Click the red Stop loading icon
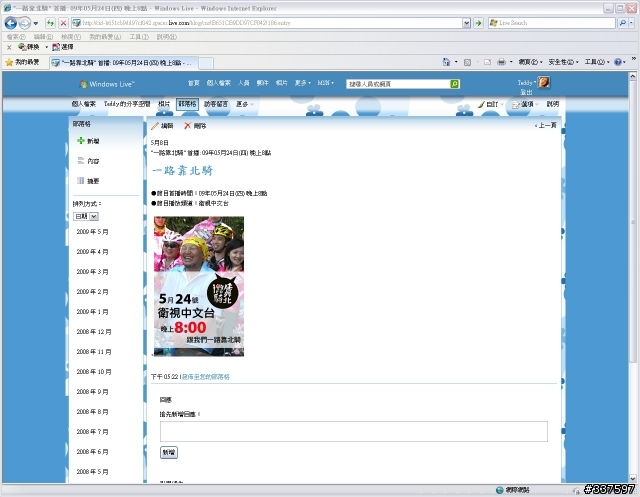Image resolution: width=640 pixels, height=497 pixels. click(x=63, y=23)
